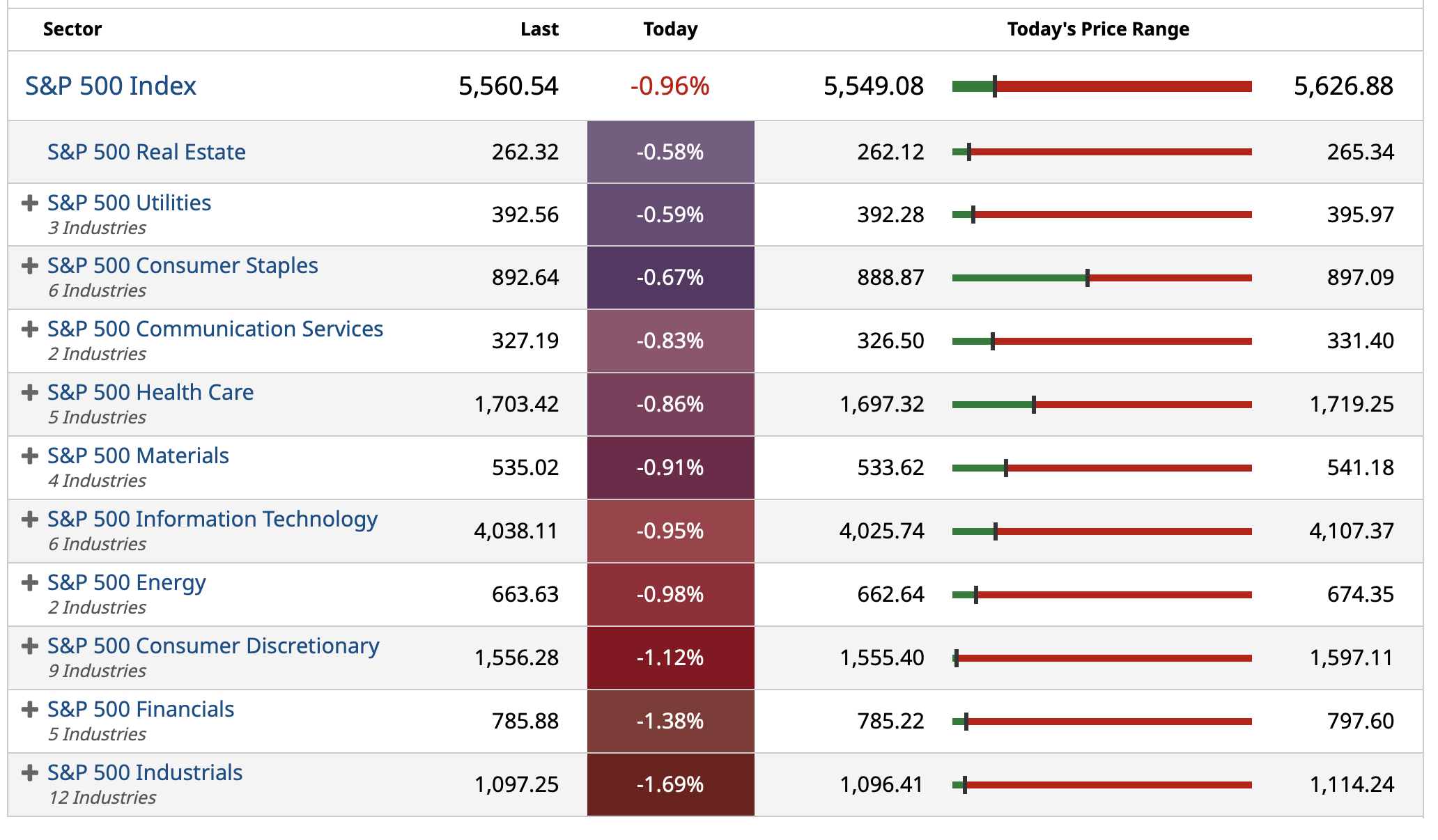Click plus icon beside Energy
Image resolution: width=1438 pixels, height=840 pixels.
coord(29,583)
